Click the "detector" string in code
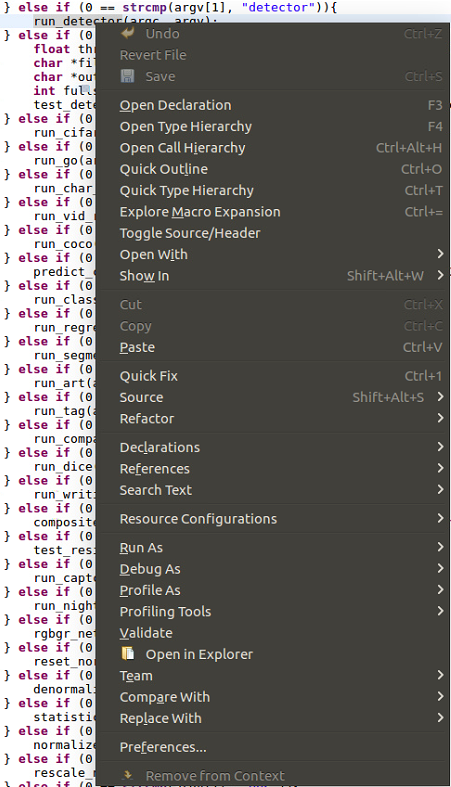The height and width of the screenshot is (787, 451). pos(279,8)
